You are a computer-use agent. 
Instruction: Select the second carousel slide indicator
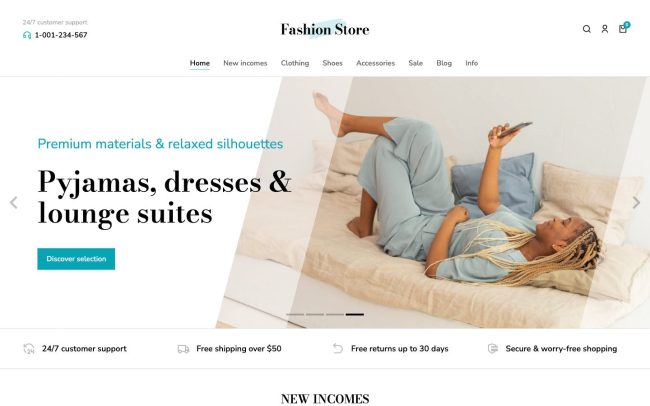tap(315, 315)
